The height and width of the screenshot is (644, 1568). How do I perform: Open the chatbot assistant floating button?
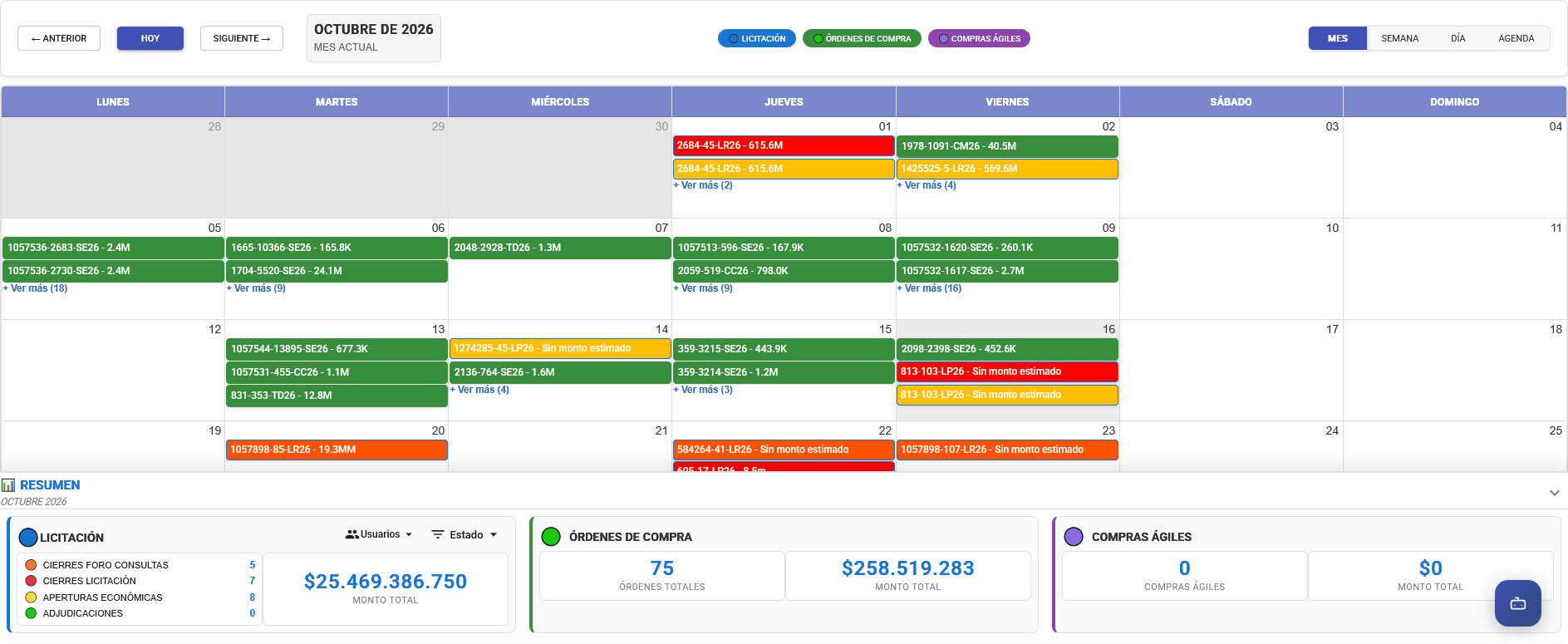tap(1517, 603)
